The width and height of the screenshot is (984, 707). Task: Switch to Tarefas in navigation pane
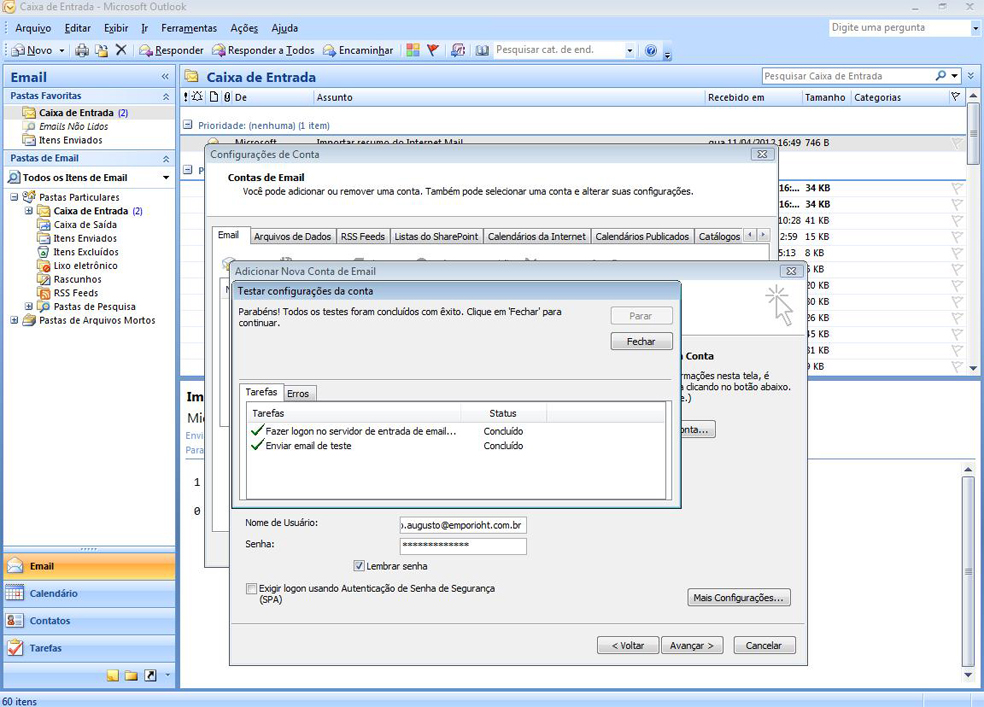coord(89,648)
